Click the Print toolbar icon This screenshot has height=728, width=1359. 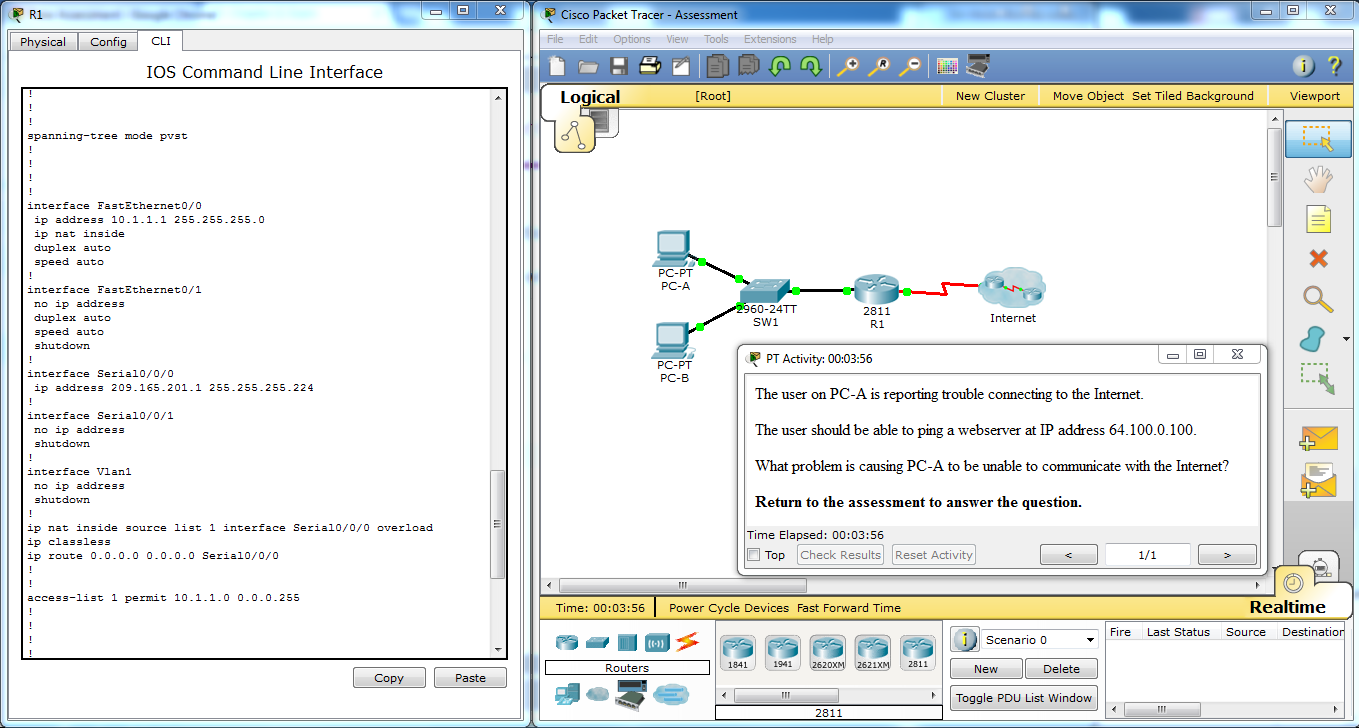pos(650,66)
